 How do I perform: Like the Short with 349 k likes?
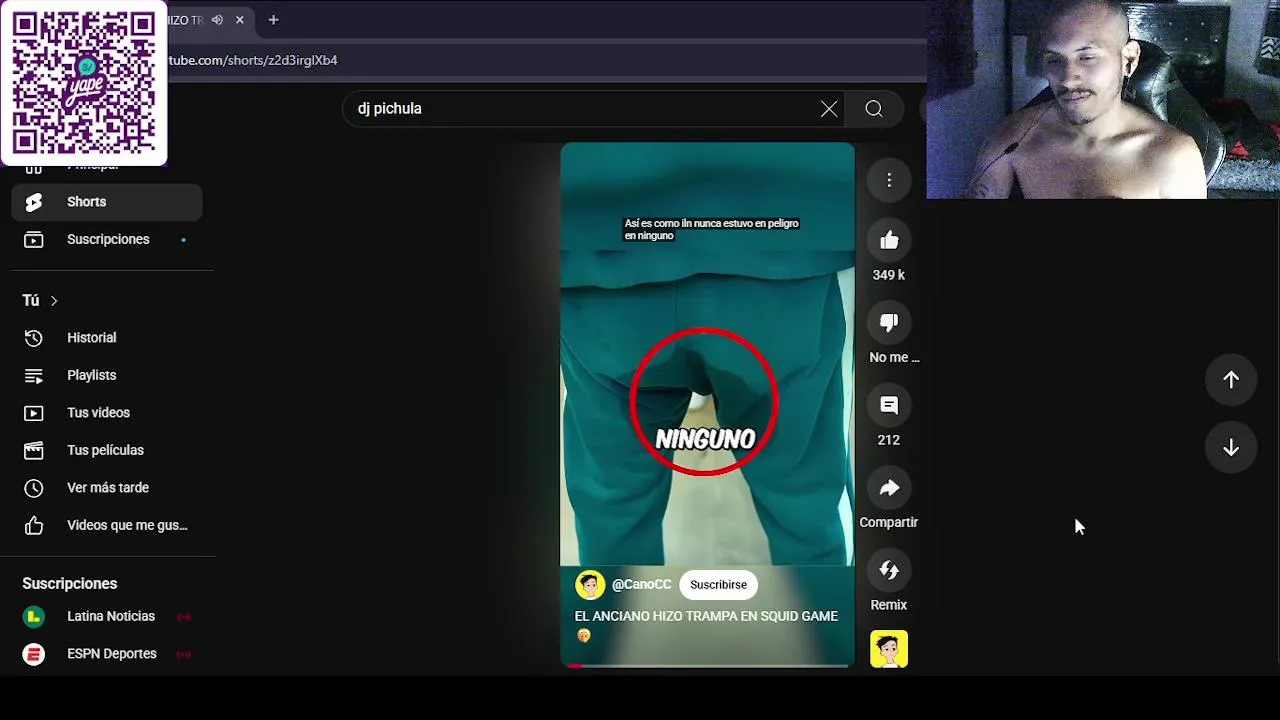tap(889, 240)
